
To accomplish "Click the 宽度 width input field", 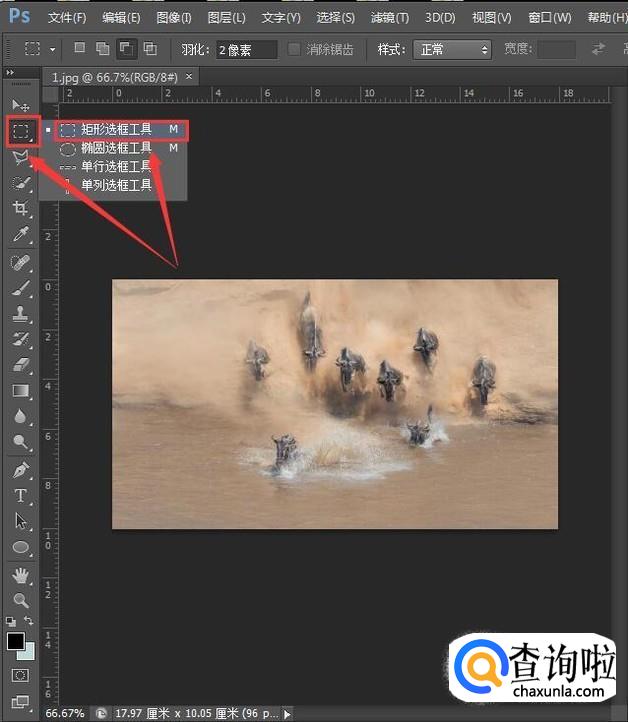I will [556, 49].
